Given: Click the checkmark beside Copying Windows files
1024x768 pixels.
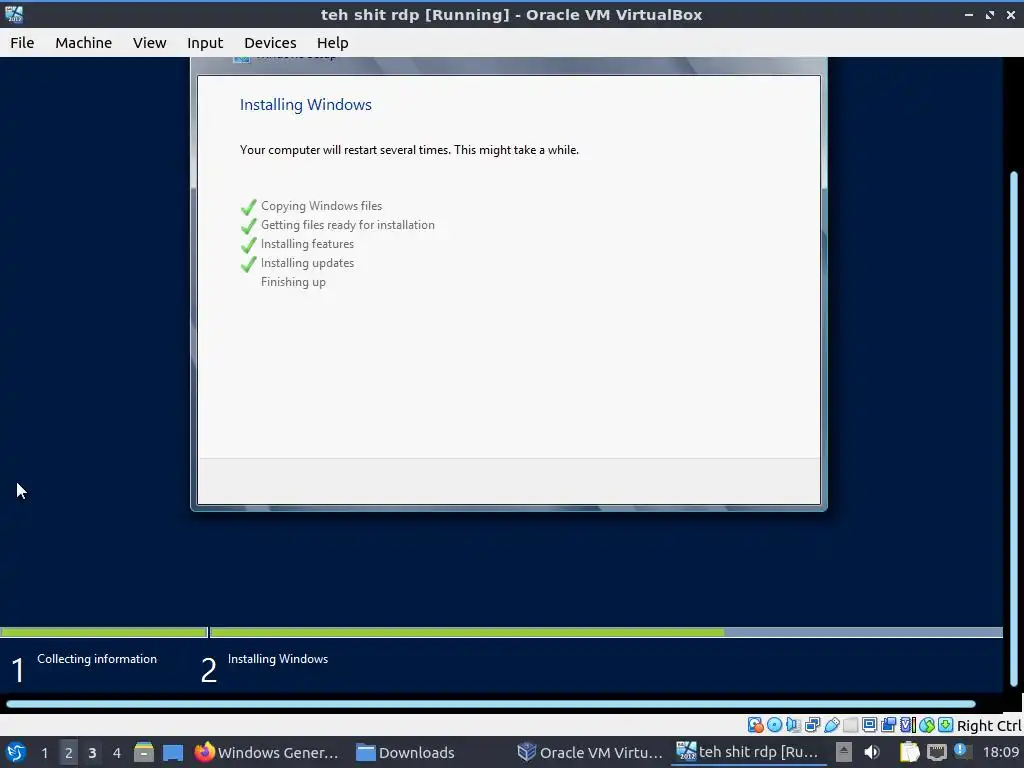Looking at the screenshot, I should 248,207.
